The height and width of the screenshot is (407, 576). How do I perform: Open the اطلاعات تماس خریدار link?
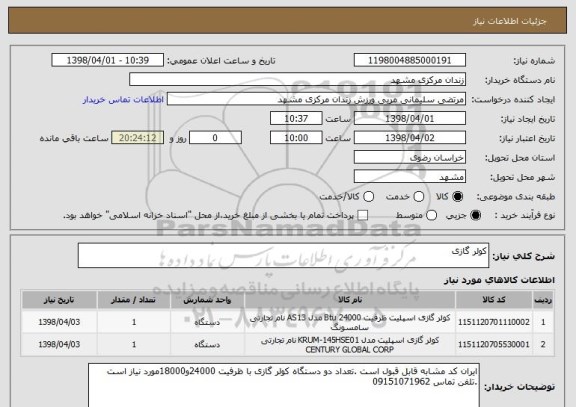pyautogui.click(x=123, y=100)
